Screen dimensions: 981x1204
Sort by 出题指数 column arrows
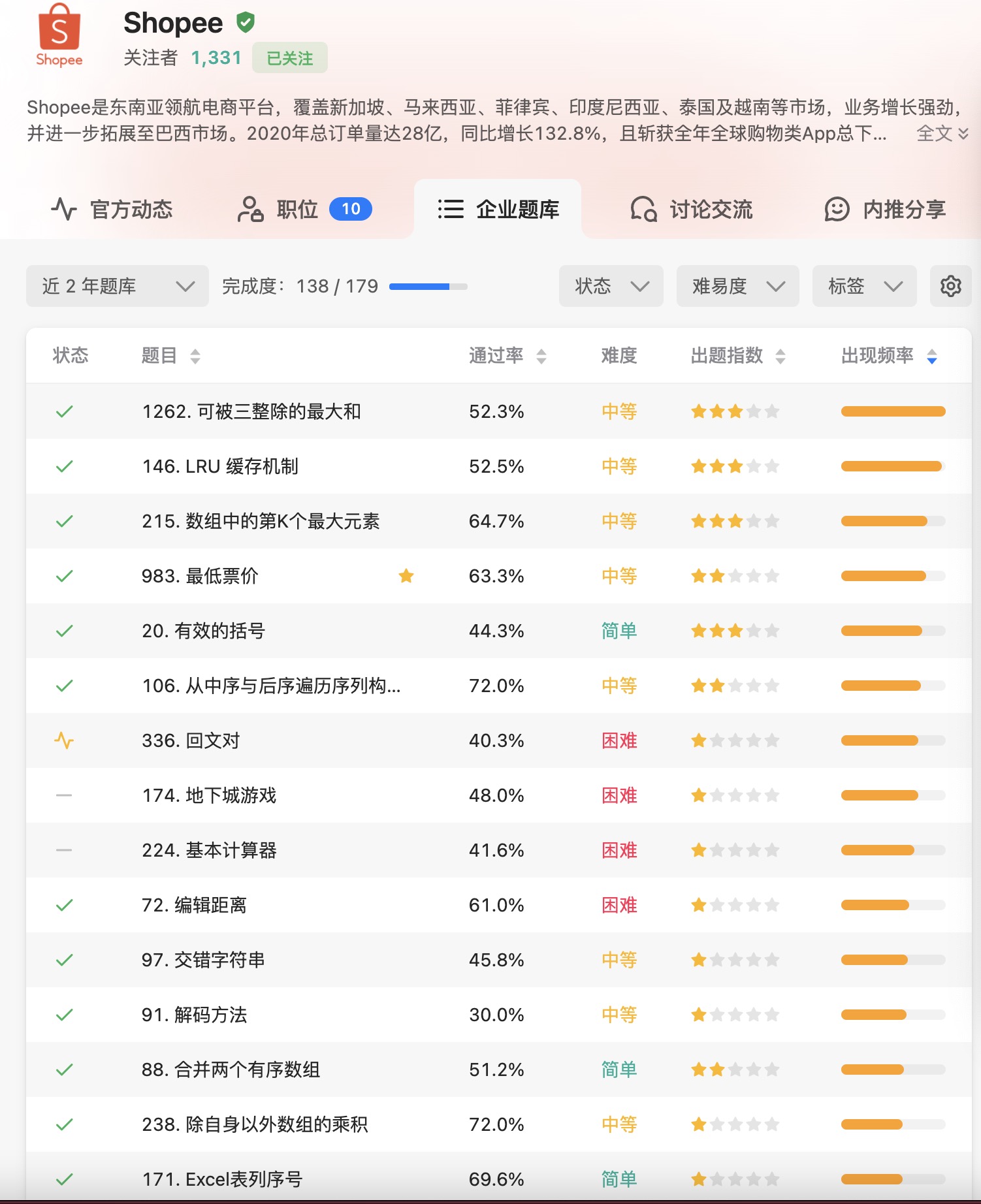pos(780,356)
